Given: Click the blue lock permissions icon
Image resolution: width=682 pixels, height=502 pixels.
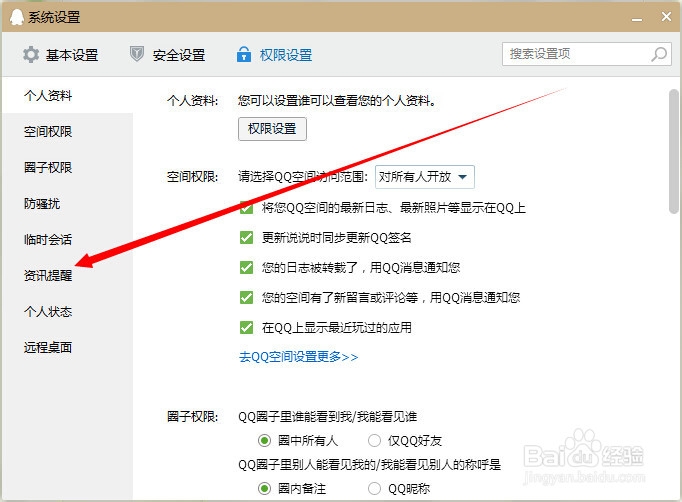Looking at the screenshot, I should (244, 54).
